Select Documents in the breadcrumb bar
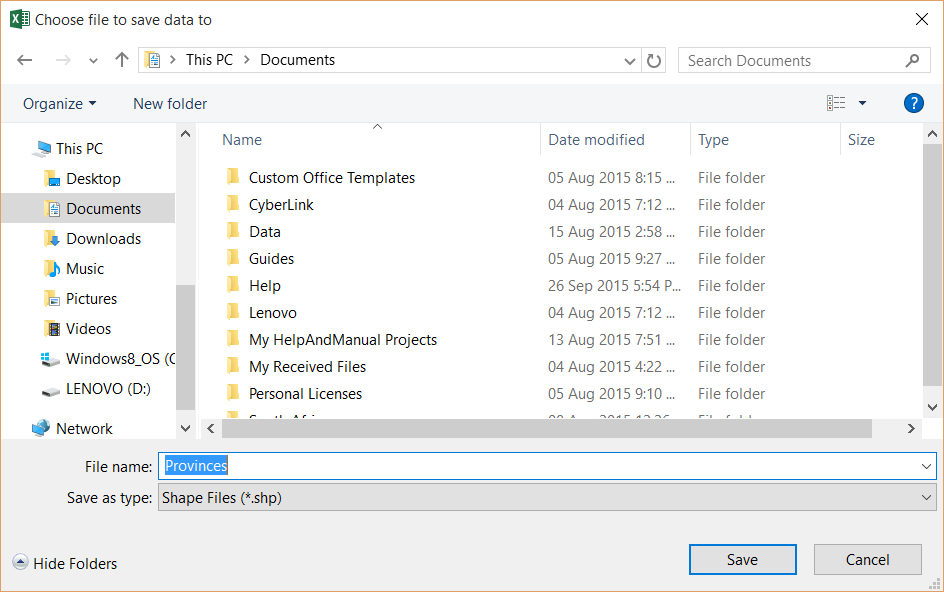 click(298, 60)
